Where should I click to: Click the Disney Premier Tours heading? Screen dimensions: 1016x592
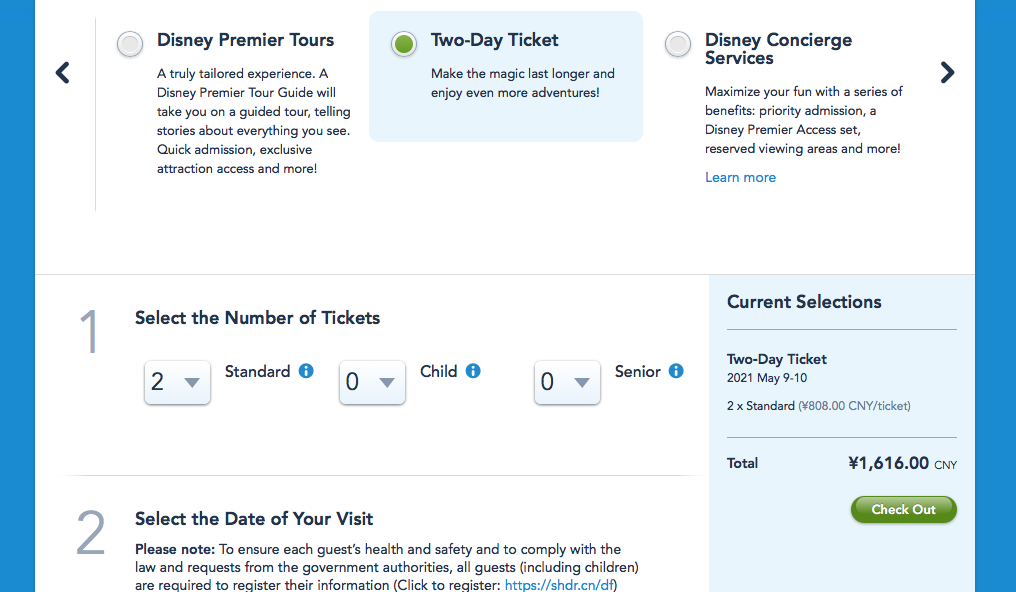click(245, 40)
